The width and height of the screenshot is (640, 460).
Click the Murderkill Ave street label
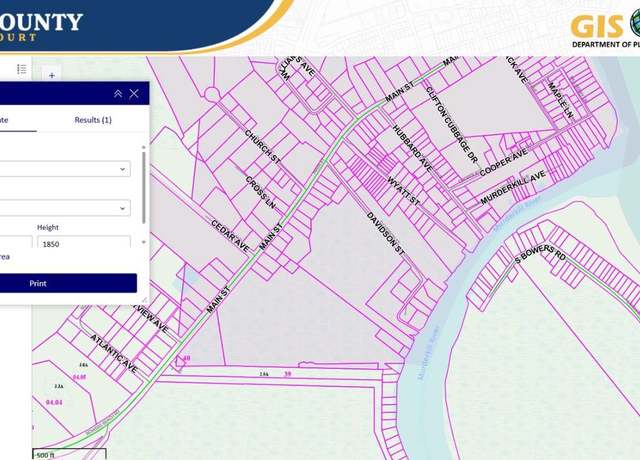pos(513,188)
